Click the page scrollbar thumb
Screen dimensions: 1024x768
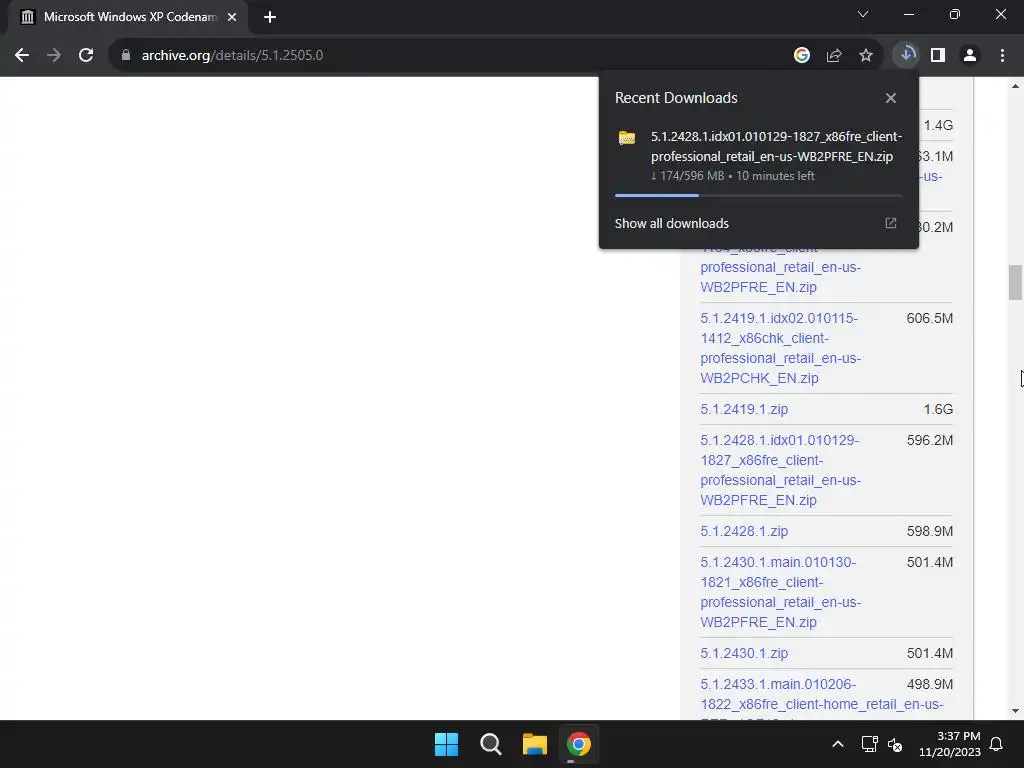[x=1015, y=282]
